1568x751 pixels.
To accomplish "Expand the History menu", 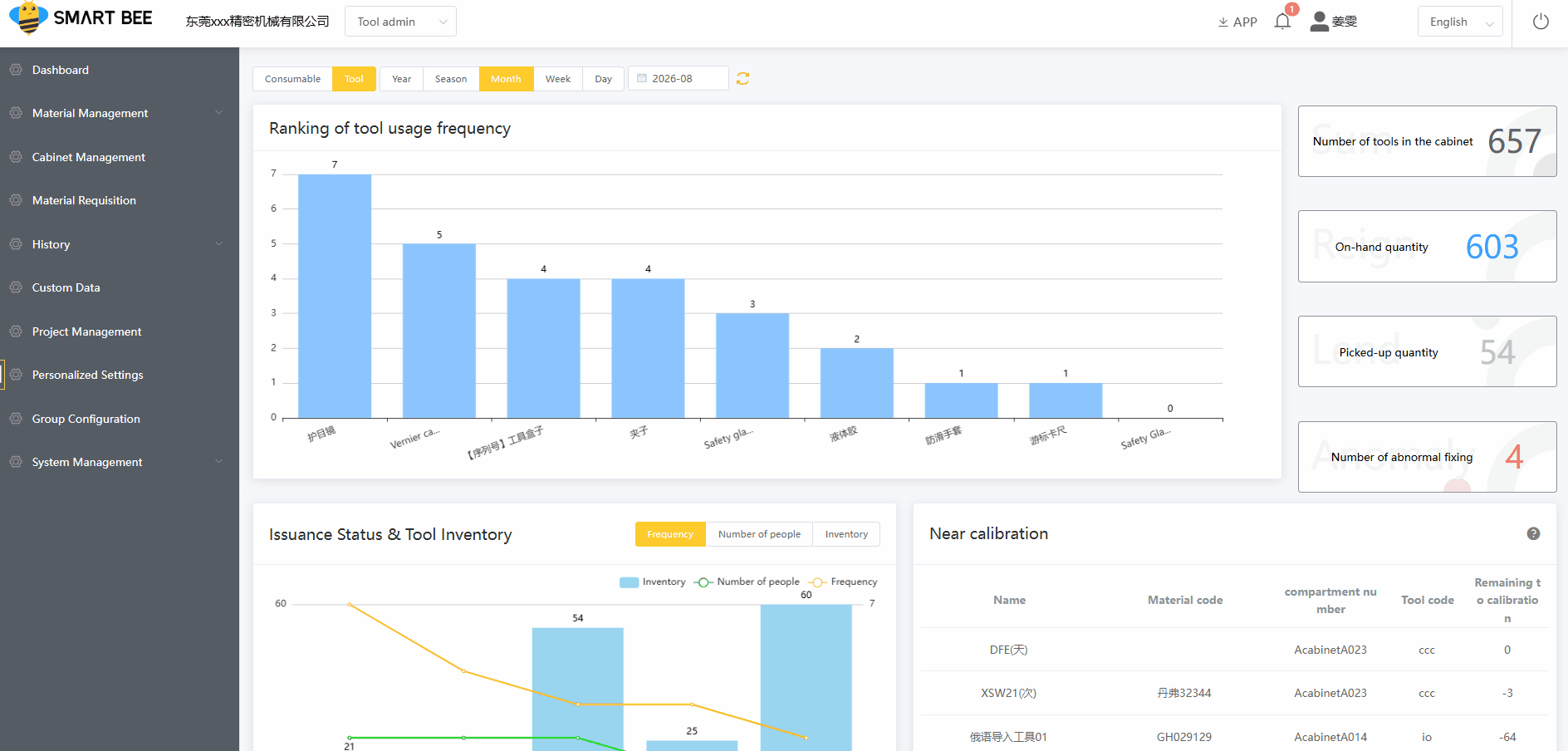I will click(120, 244).
